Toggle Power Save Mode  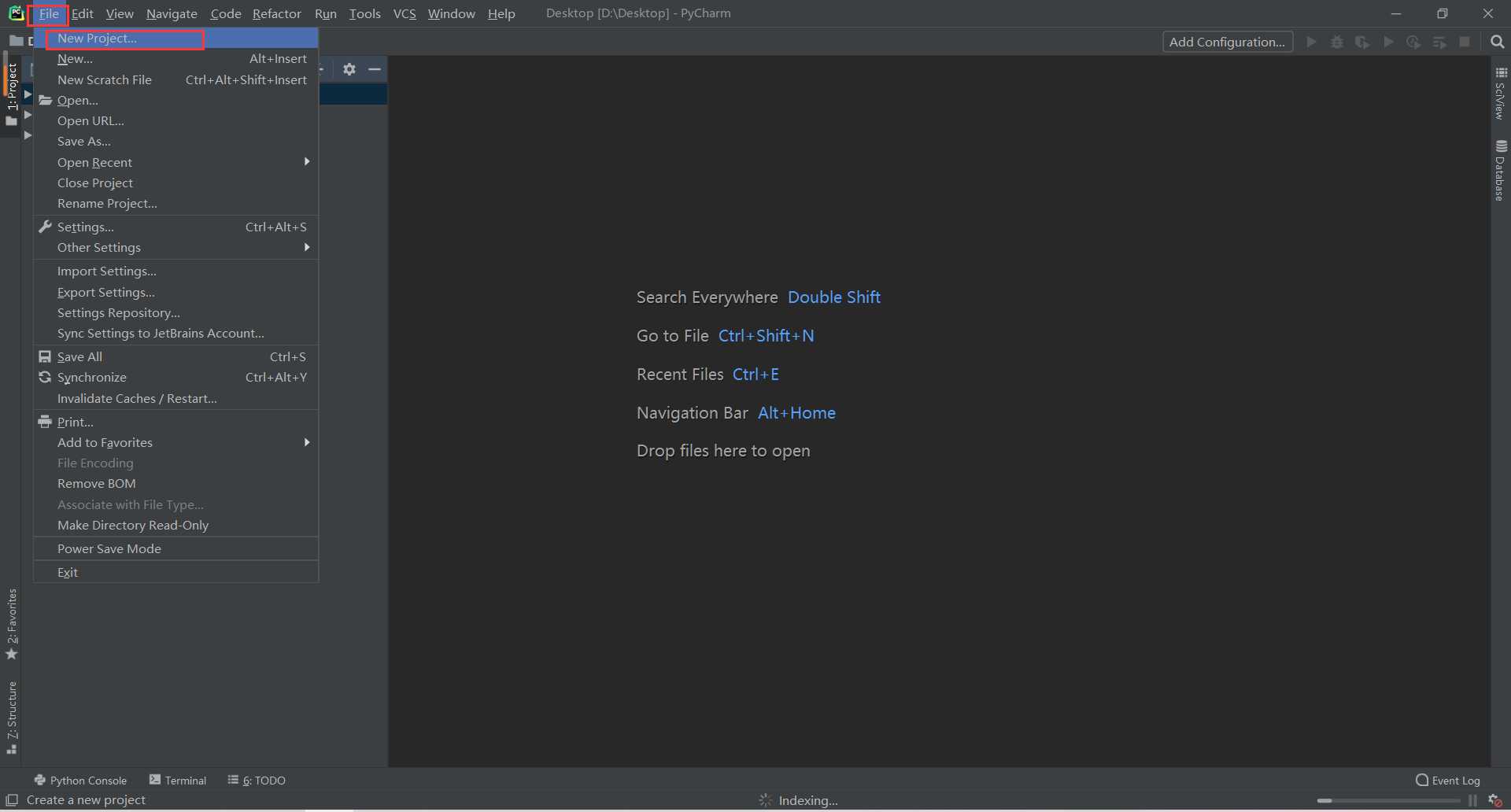[x=175, y=548]
